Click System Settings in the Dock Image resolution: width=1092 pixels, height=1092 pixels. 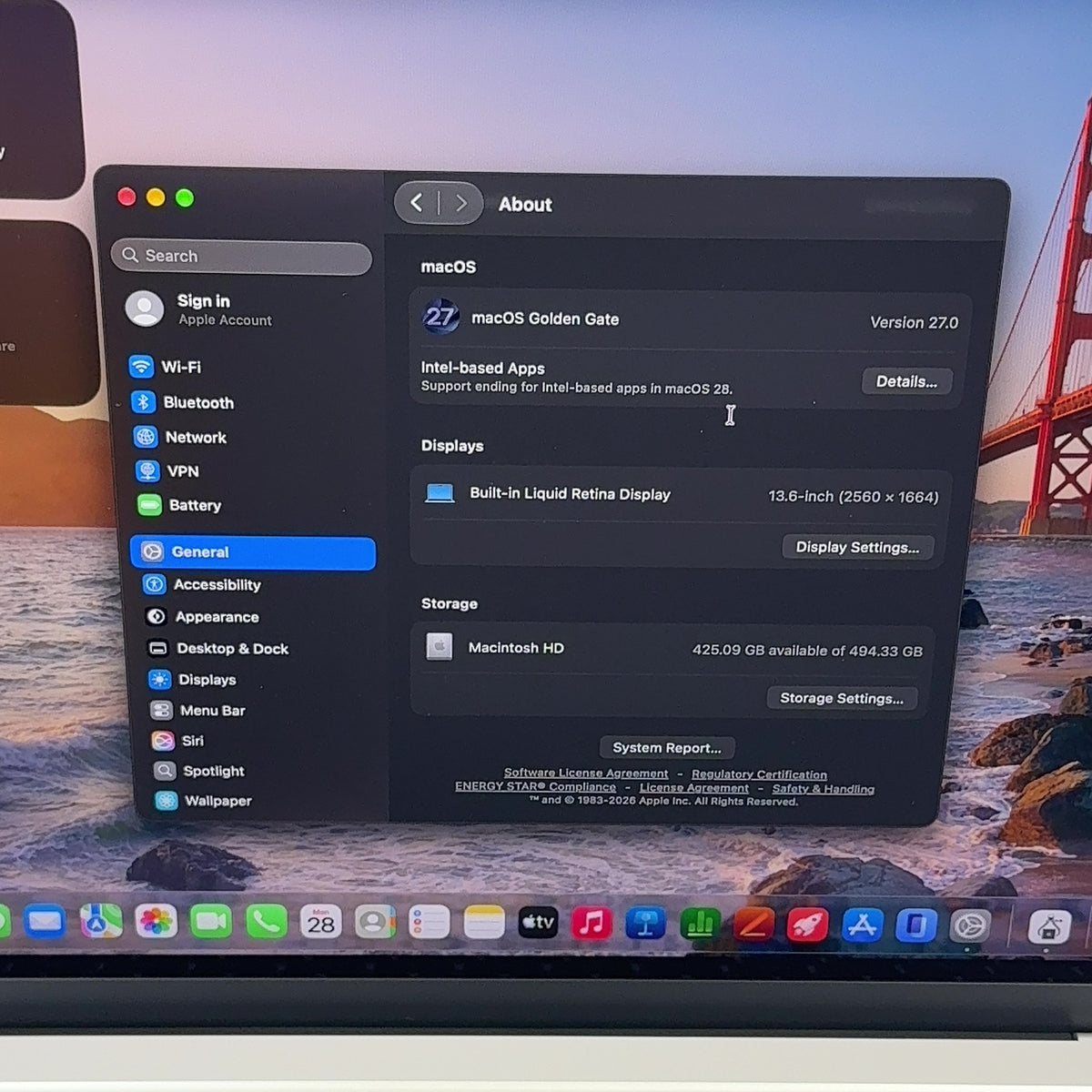tap(969, 926)
